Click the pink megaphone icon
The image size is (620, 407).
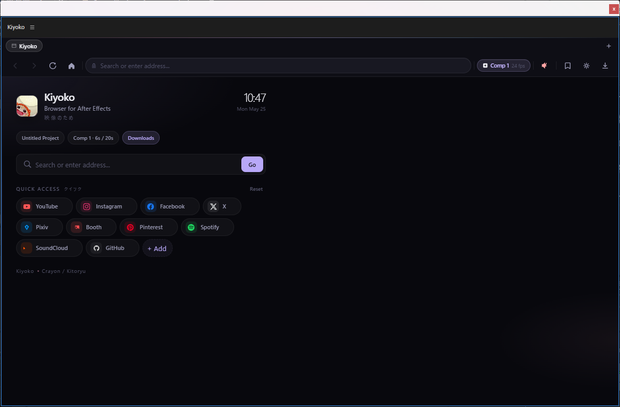(x=544, y=66)
